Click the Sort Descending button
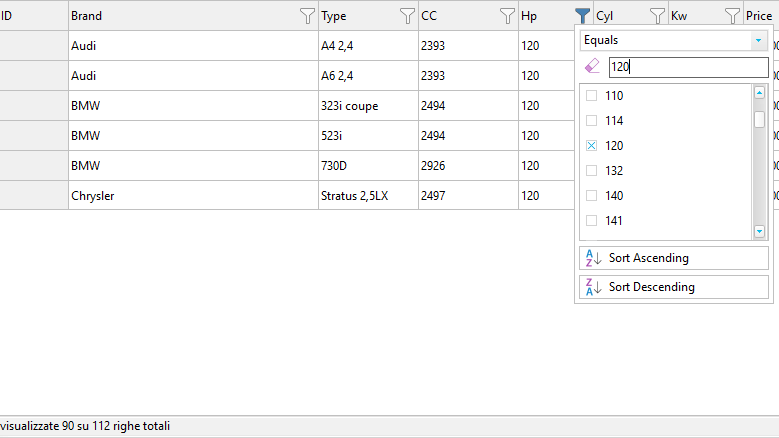This screenshot has height=438, width=779. click(674, 287)
